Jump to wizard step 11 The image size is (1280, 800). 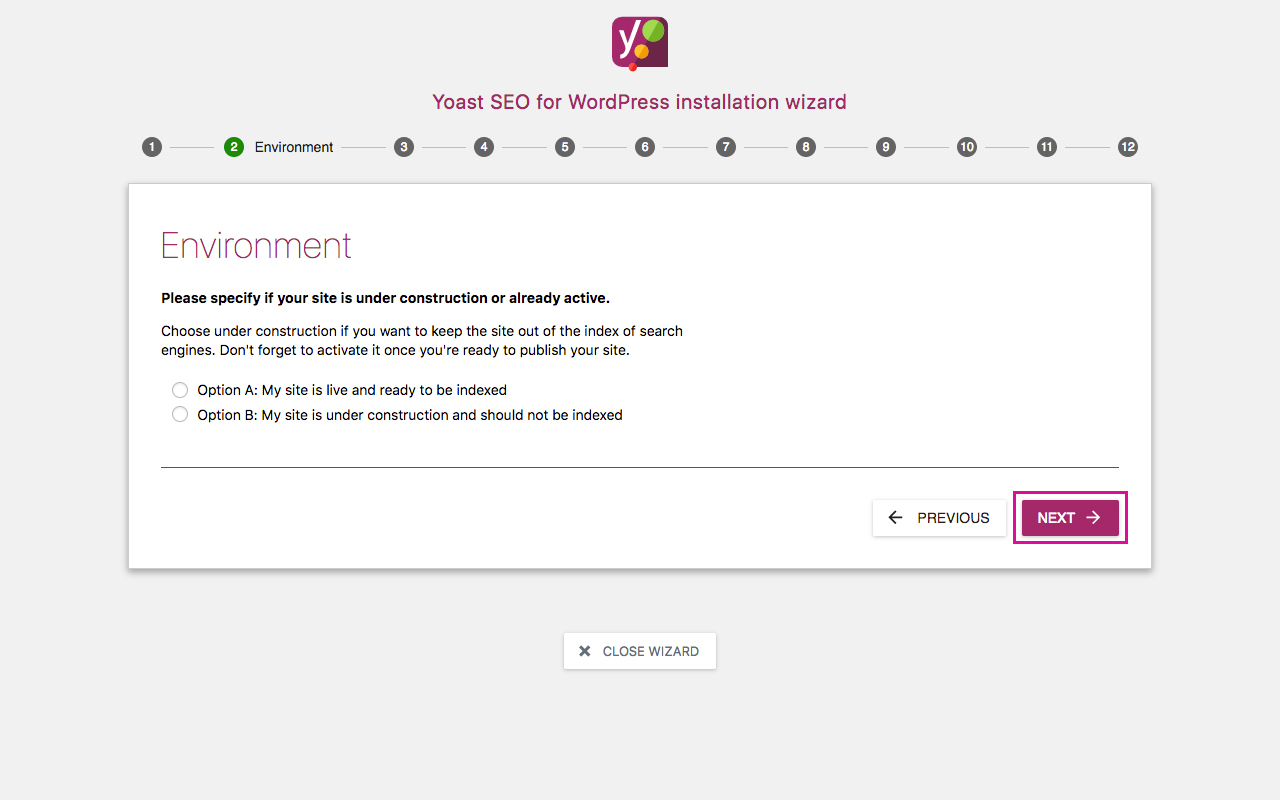click(1047, 147)
